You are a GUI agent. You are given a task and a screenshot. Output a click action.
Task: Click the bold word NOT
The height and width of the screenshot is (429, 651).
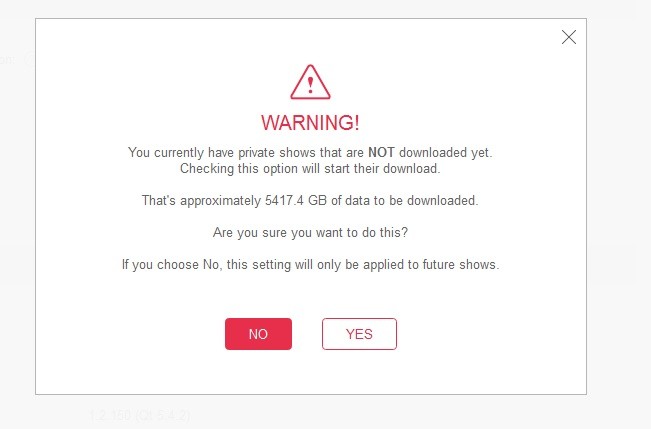click(x=381, y=152)
